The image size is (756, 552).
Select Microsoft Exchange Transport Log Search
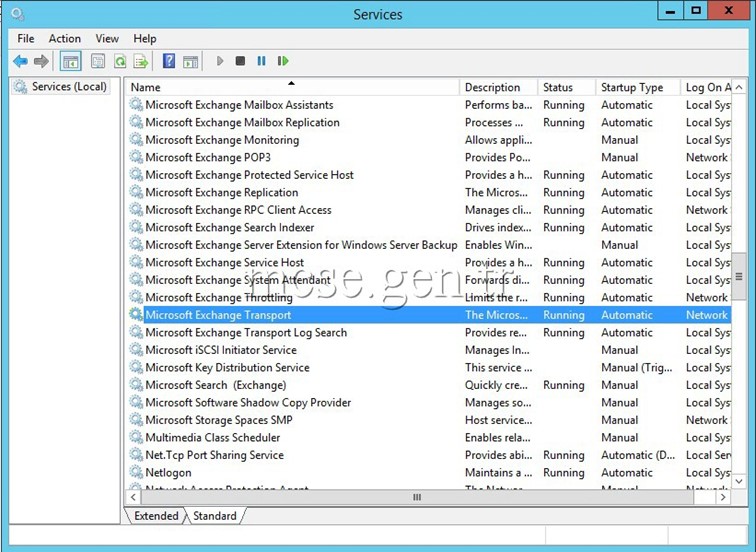[429, 332]
